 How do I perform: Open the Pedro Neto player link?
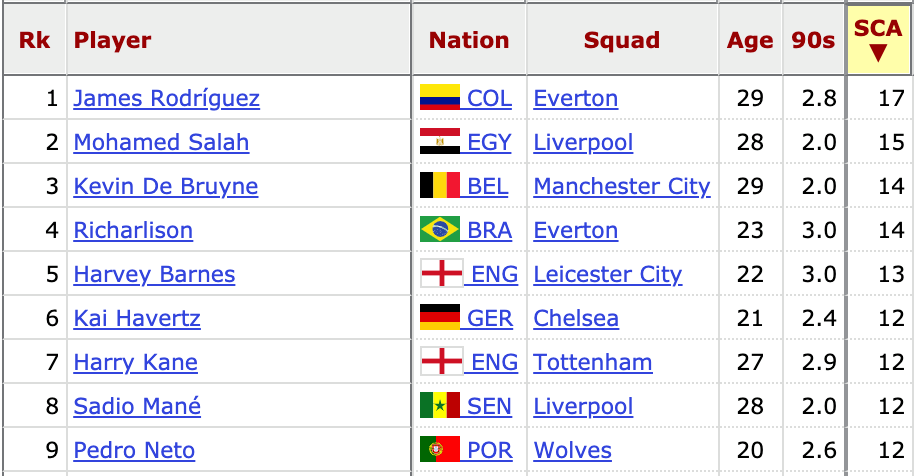[134, 450]
